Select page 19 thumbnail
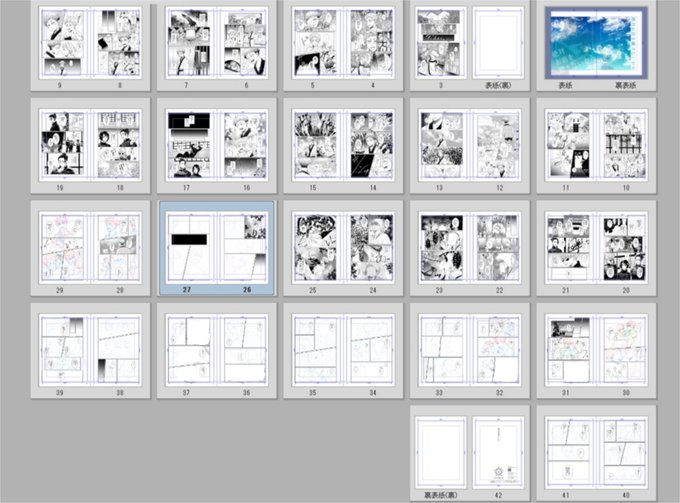 click(62, 145)
